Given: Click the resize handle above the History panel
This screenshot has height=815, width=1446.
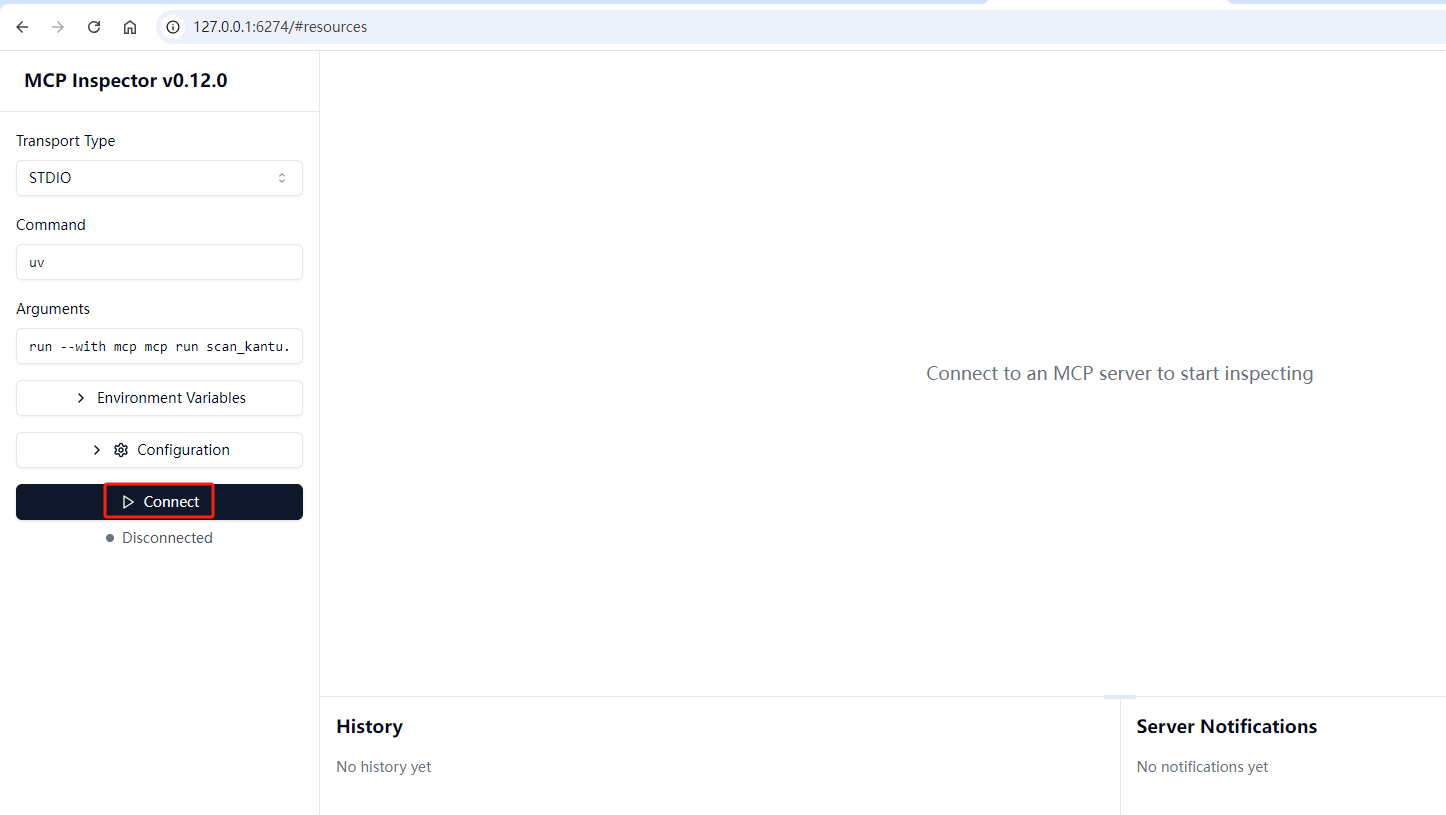Looking at the screenshot, I should click(x=1120, y=696).
